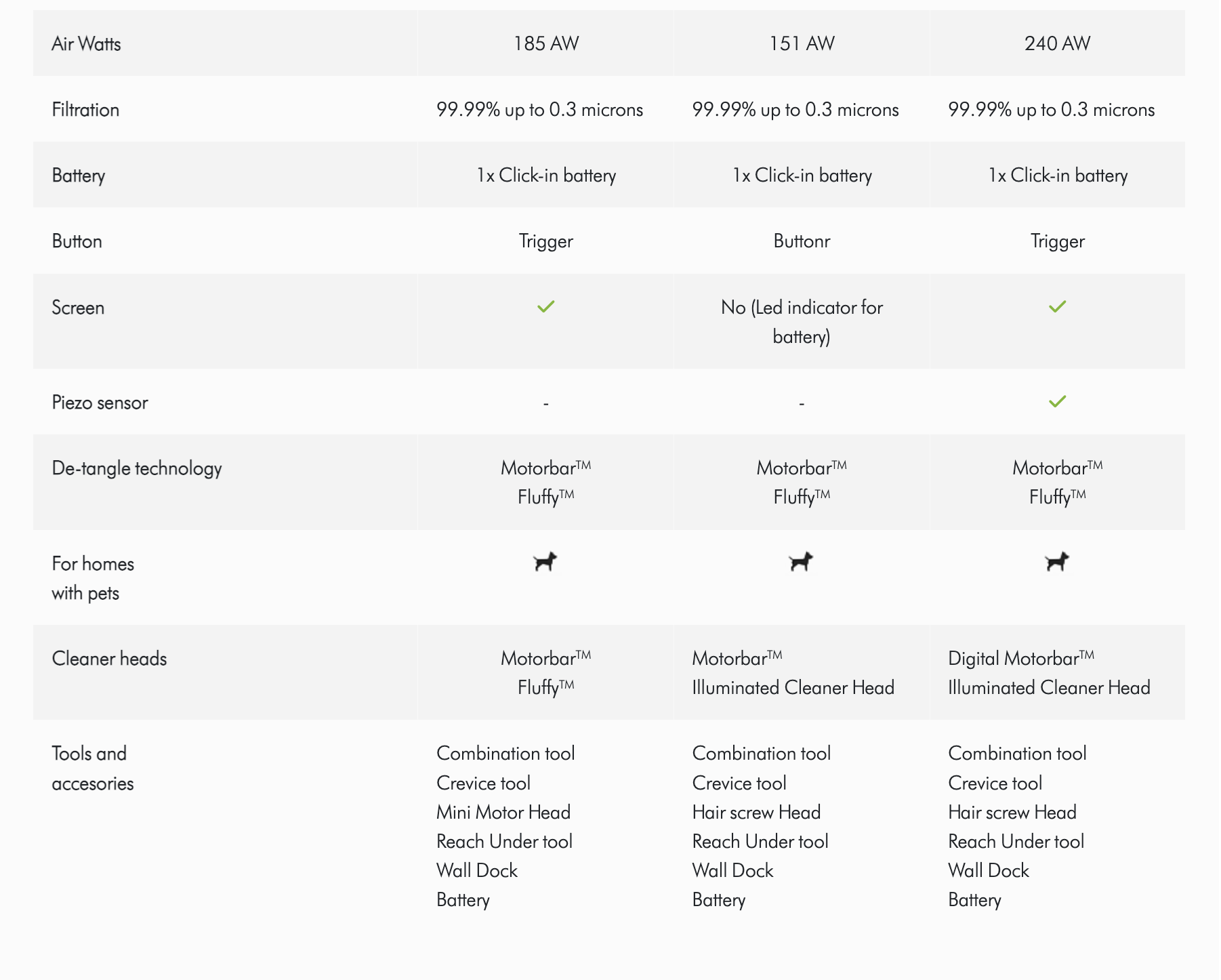
Task: Select the 151 AW air watts value
Action: coord(802,43)
